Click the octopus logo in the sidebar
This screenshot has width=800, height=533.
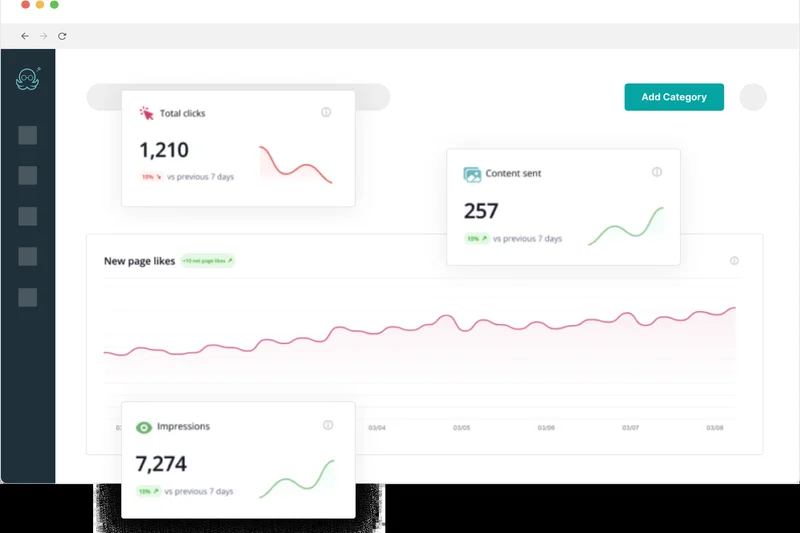28,80
